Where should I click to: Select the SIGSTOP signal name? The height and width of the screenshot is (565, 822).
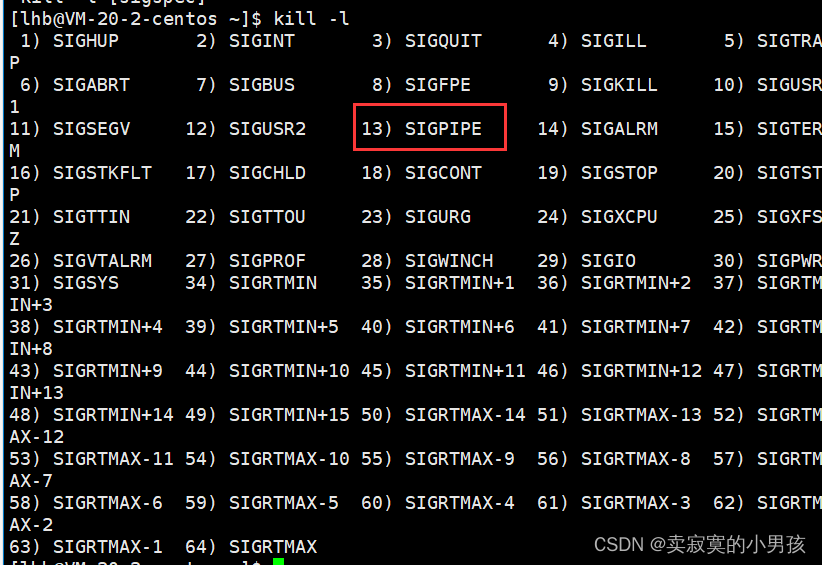point(619,173)
